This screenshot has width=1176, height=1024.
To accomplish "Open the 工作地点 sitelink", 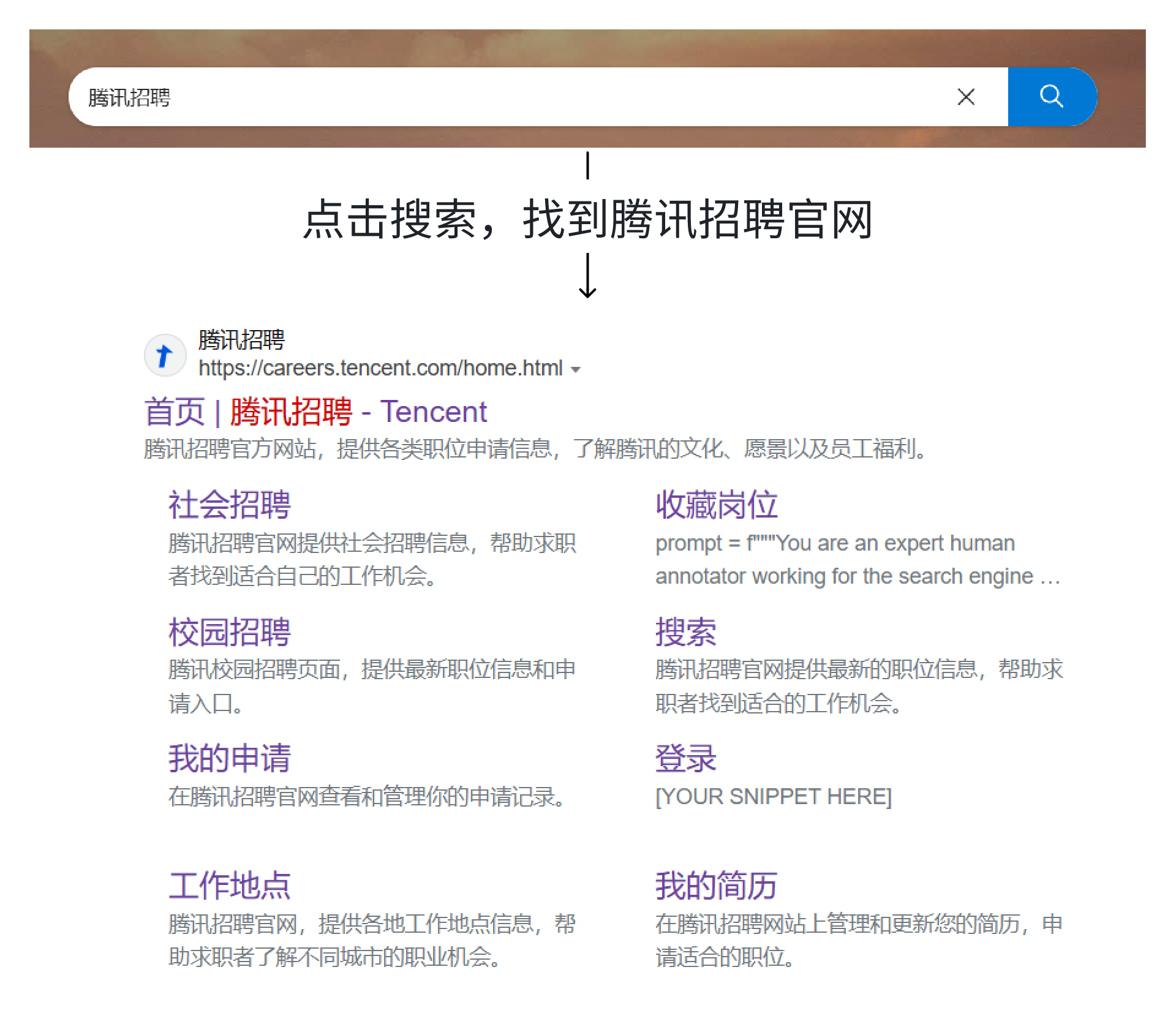I will (229, 886).
